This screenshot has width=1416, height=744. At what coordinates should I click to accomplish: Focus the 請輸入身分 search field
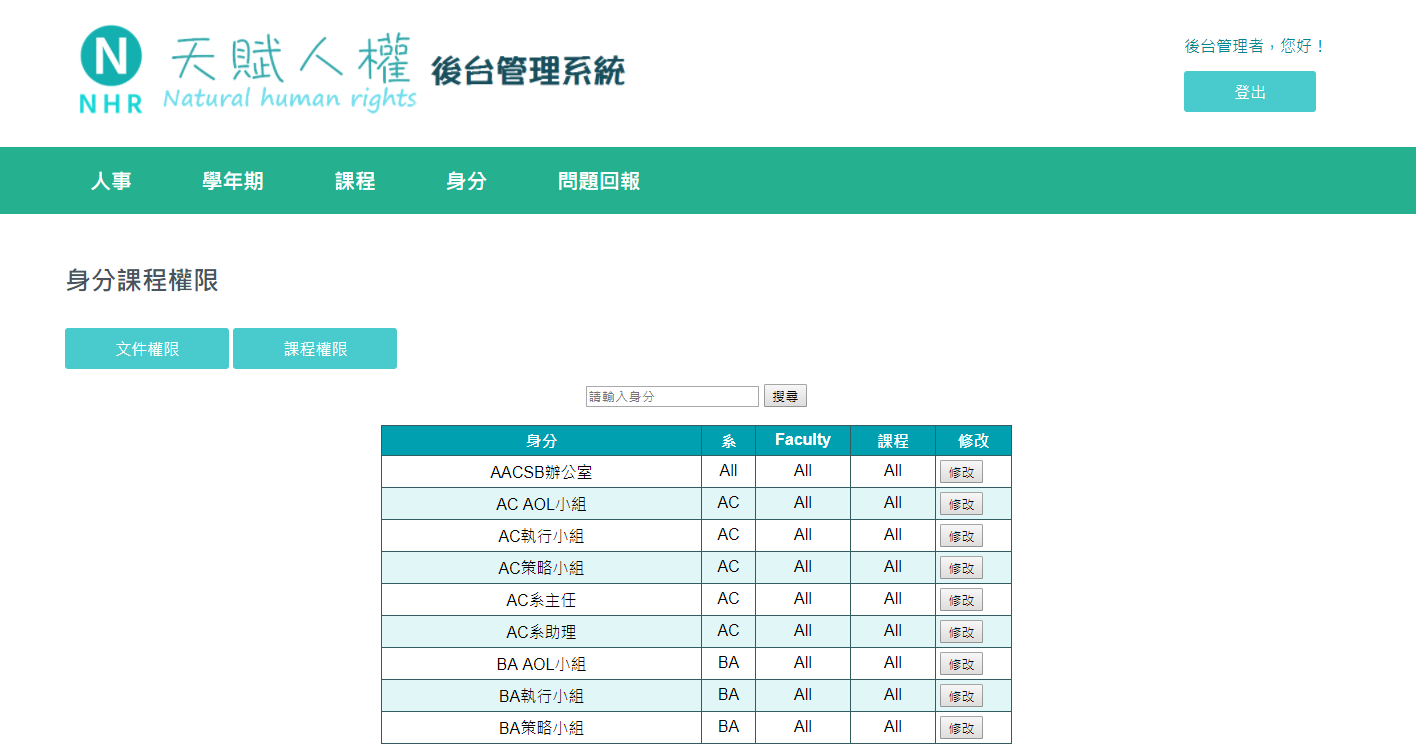coord(672,397)
